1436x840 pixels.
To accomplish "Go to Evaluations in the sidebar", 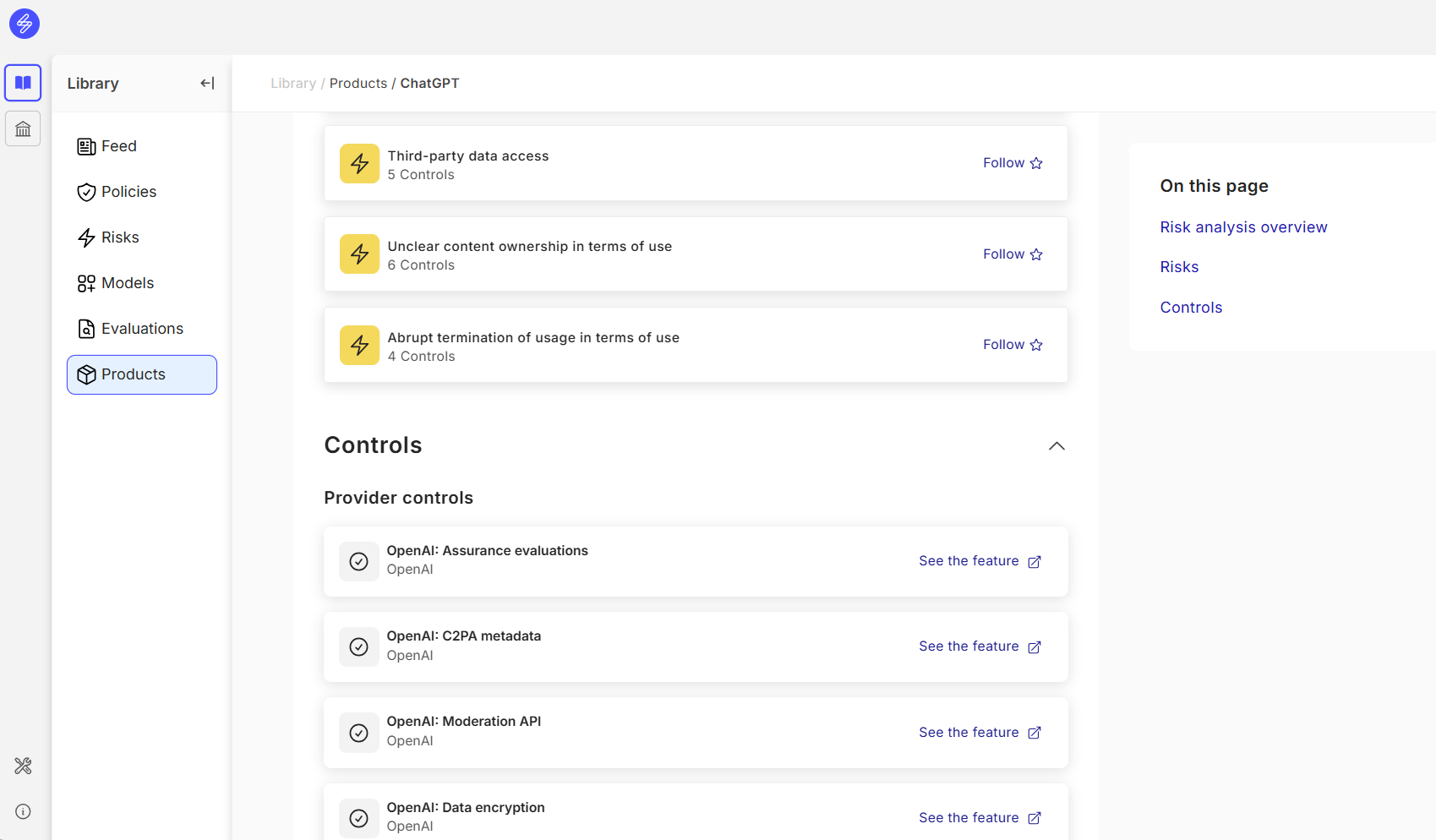I will (142, 329).
